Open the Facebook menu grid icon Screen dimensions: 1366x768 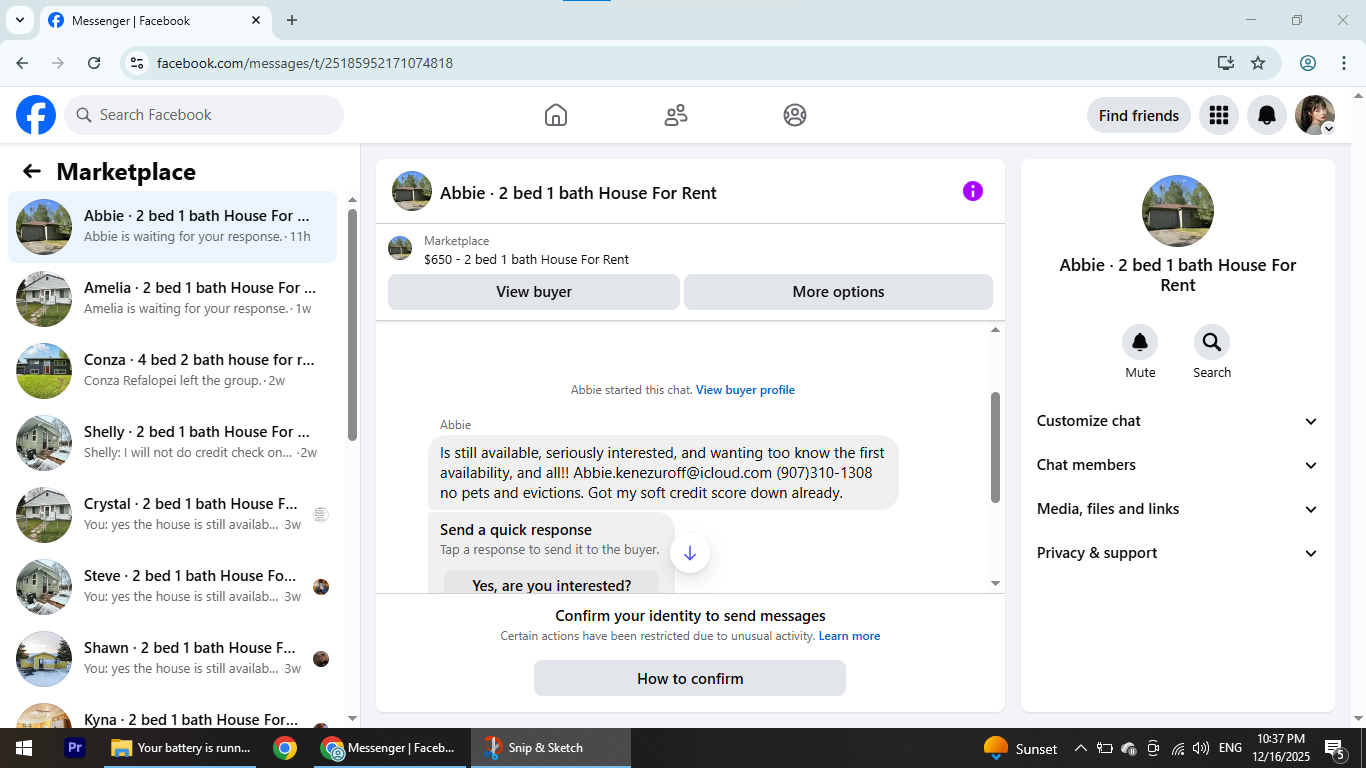coord(1218,115)
